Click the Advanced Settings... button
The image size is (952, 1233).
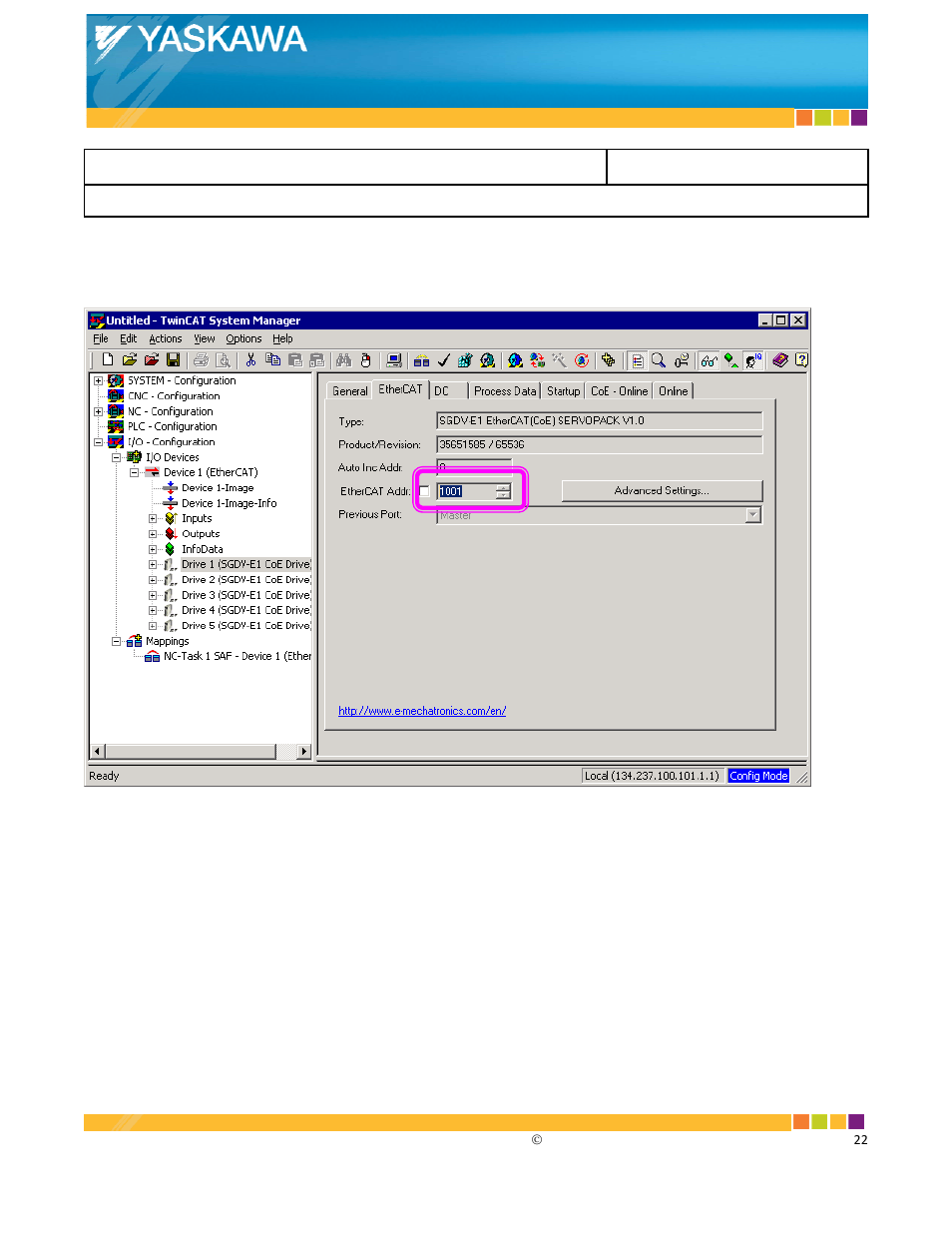tap(662, 490)
